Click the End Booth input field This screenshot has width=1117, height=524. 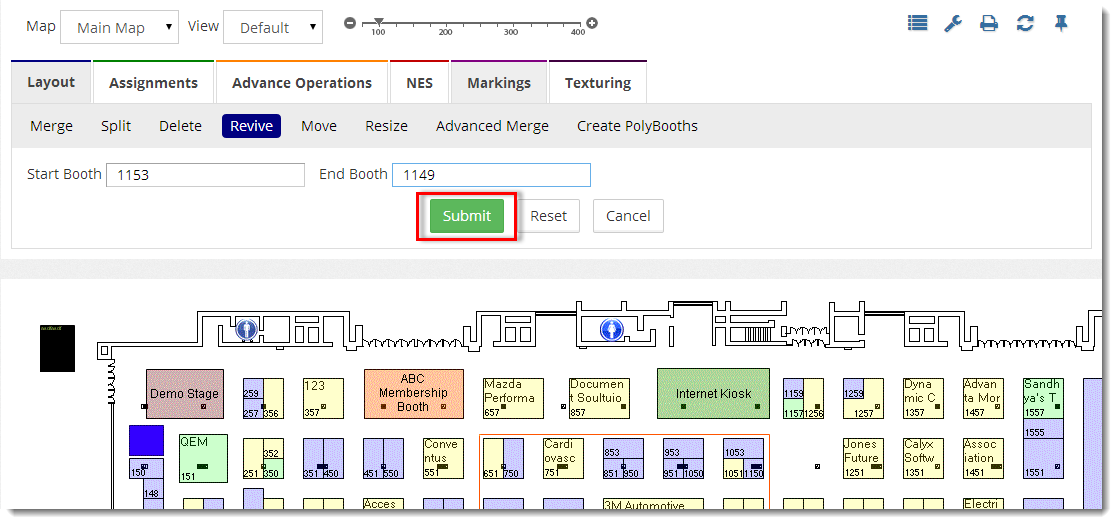(x=492, y=175)
